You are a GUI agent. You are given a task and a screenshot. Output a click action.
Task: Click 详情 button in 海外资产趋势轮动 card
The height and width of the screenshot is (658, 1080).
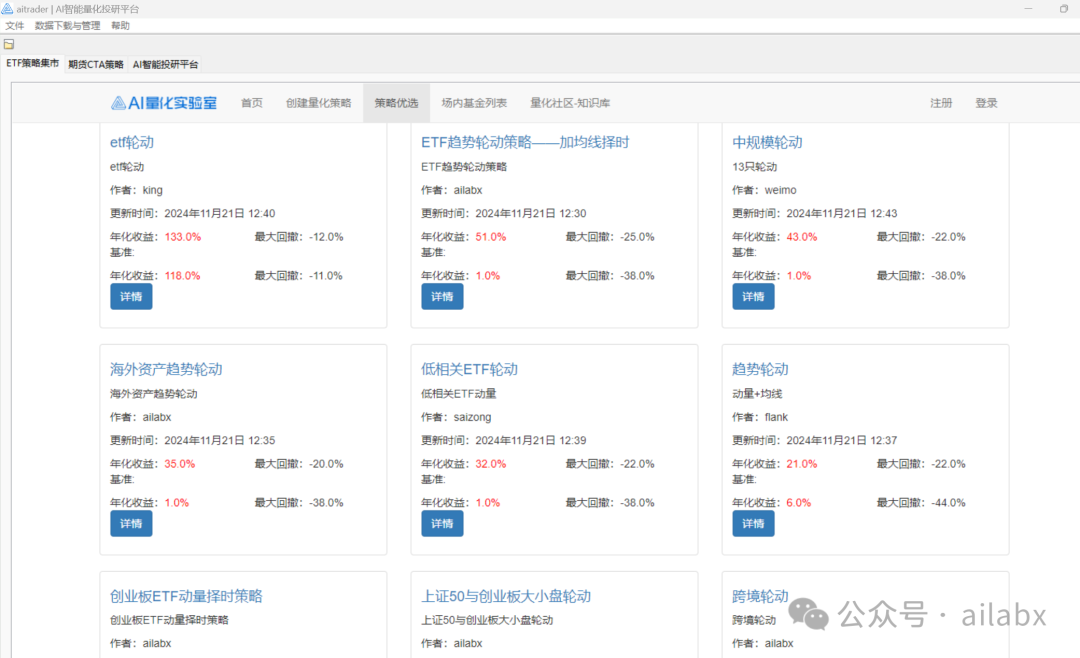(x=131, y=524)
